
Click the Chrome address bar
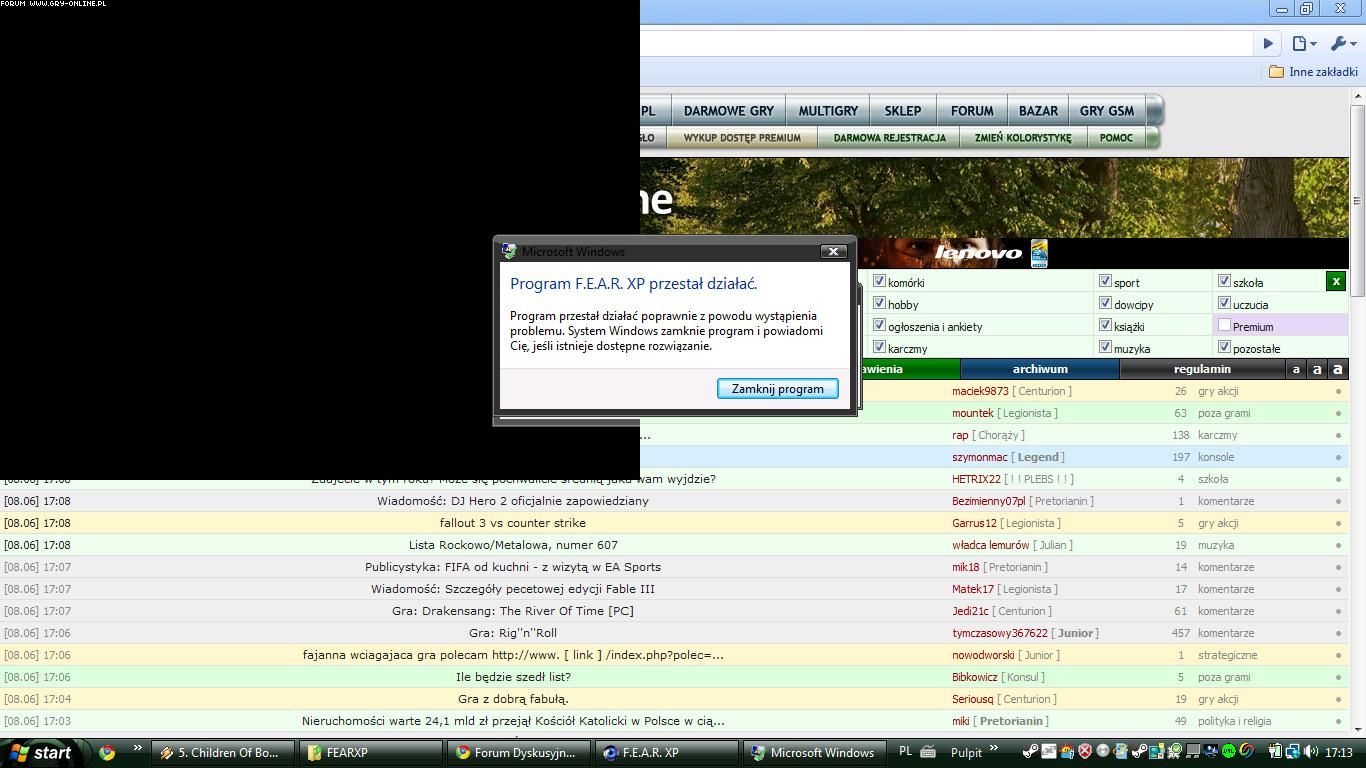pos(945,43)
